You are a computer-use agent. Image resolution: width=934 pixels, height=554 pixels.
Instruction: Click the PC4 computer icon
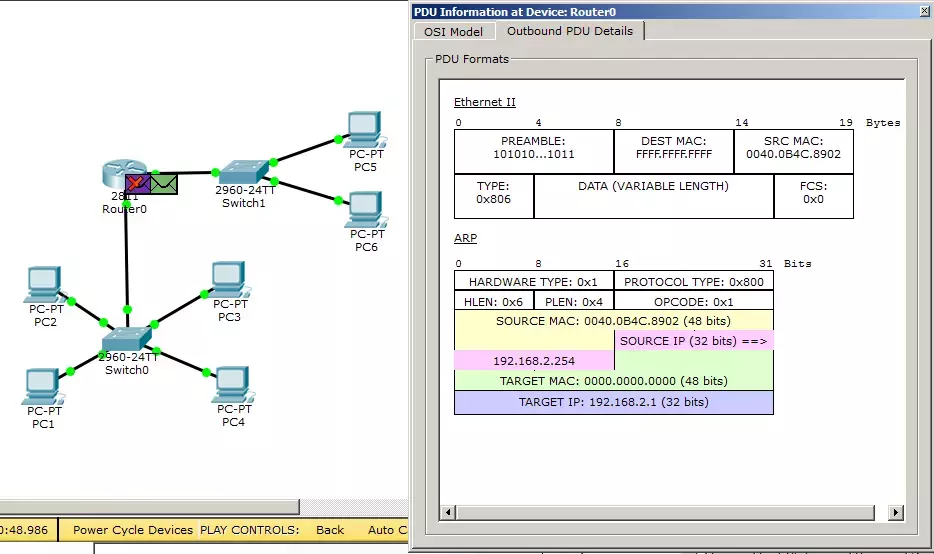[x=233, y=385]
